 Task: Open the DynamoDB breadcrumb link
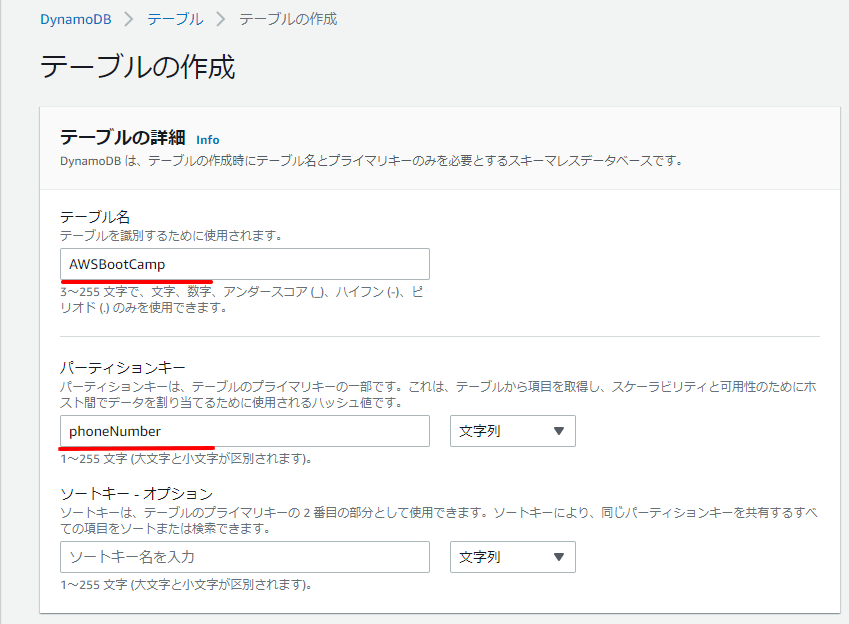coord(76,20)
